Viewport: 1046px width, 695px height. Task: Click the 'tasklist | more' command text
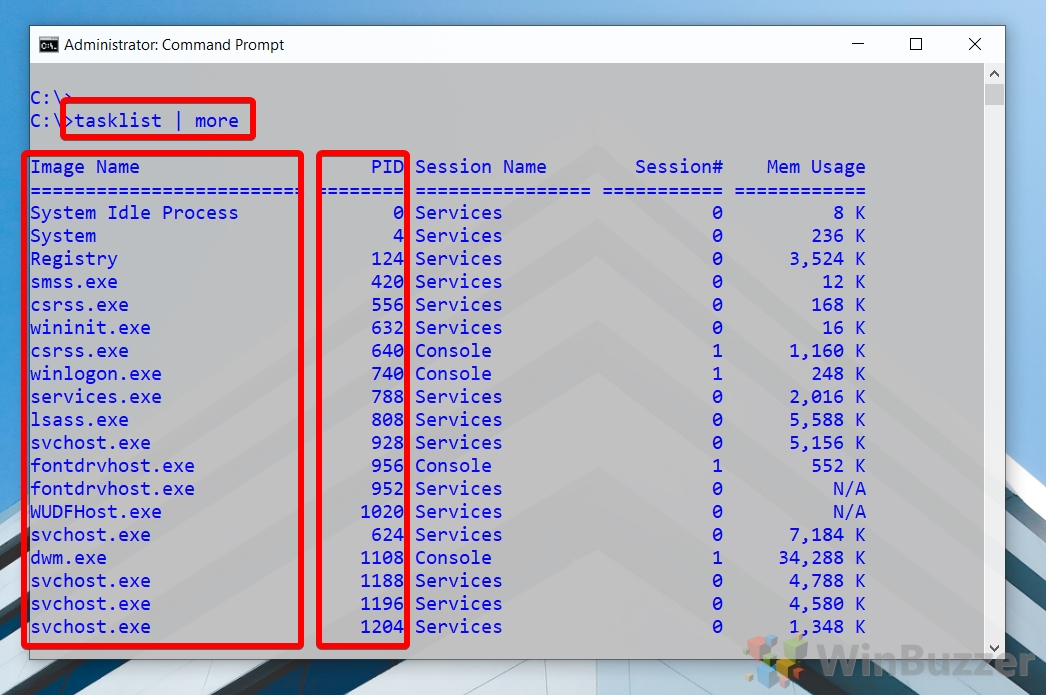click(156, 121)
